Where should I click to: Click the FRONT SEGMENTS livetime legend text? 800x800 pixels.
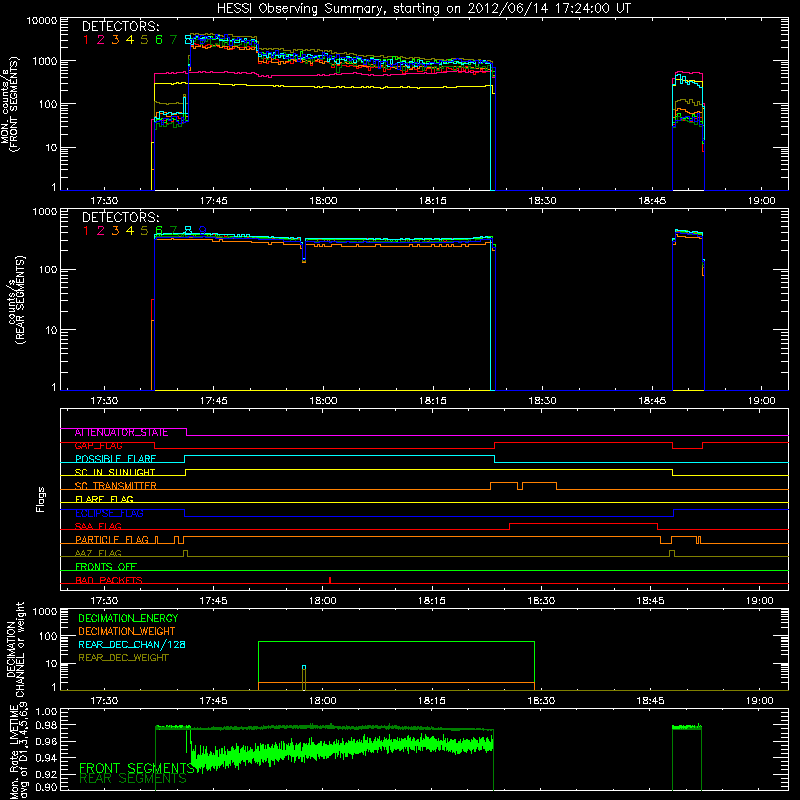[137, 768]
